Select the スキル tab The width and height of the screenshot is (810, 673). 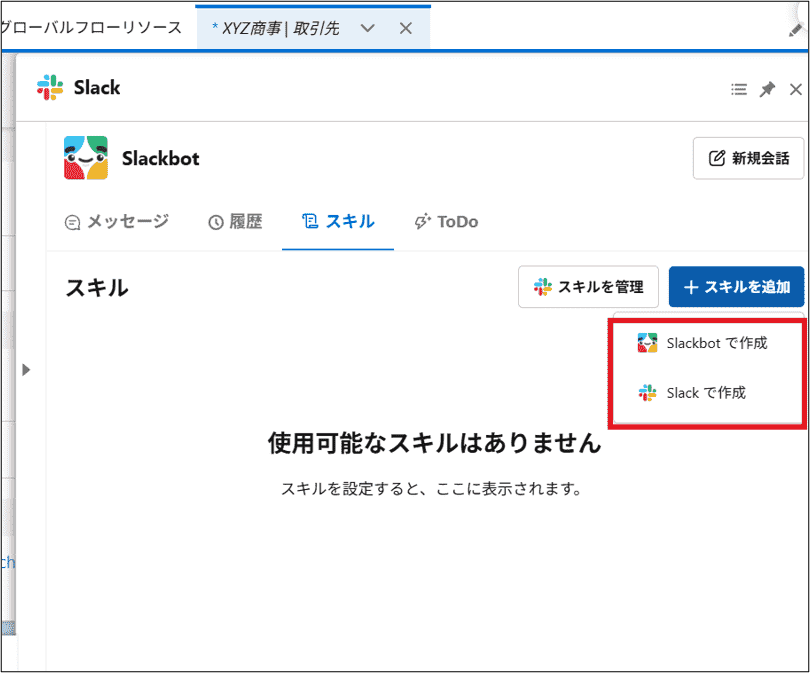tap(338, 222)
